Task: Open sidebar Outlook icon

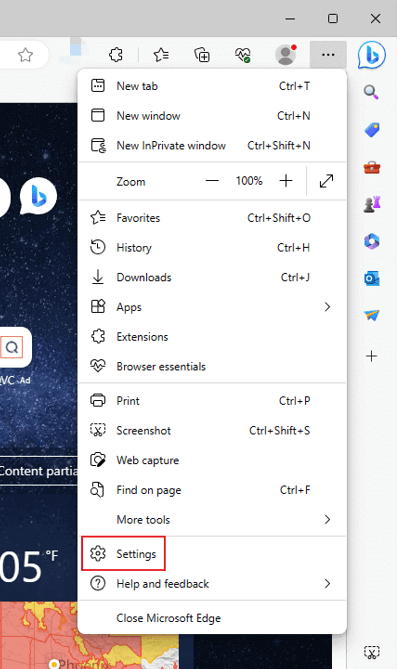Action: (372, 279)
